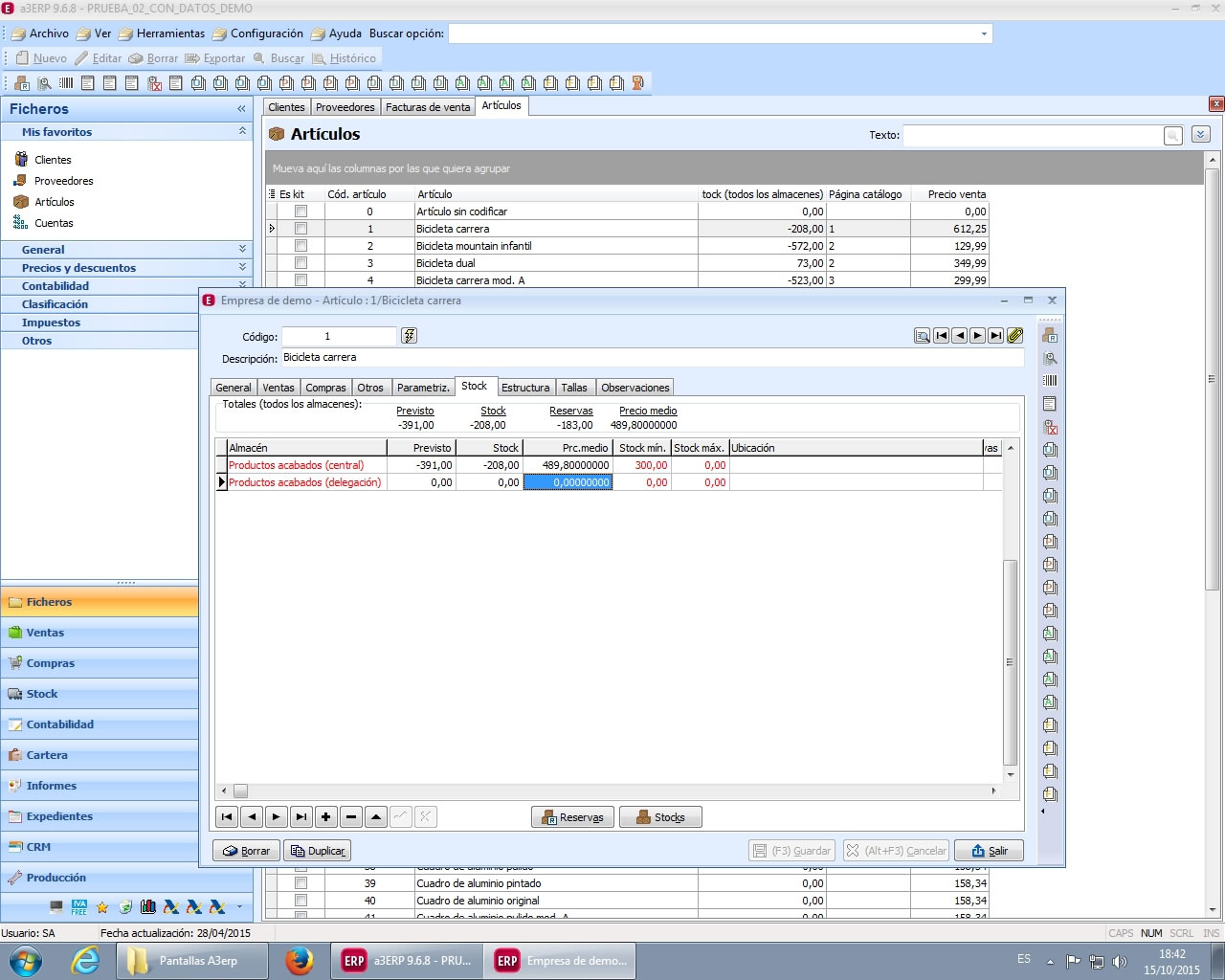The height and width of the screenshot is (980, 1225).
Task: Open the Buscar opción dropdown
Action: pos(984,33)
